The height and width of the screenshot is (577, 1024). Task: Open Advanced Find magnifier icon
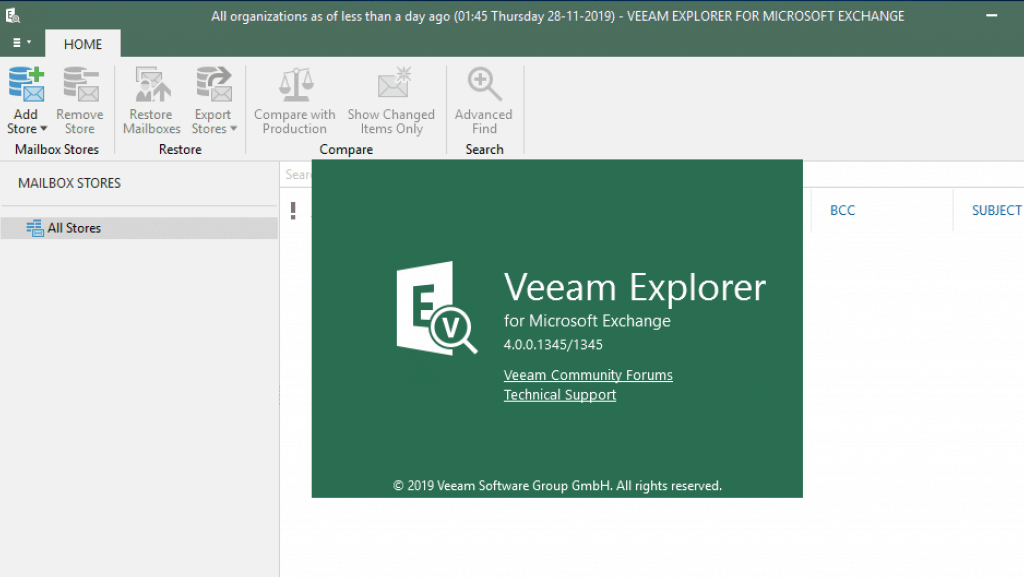click(x=484, y=84)
